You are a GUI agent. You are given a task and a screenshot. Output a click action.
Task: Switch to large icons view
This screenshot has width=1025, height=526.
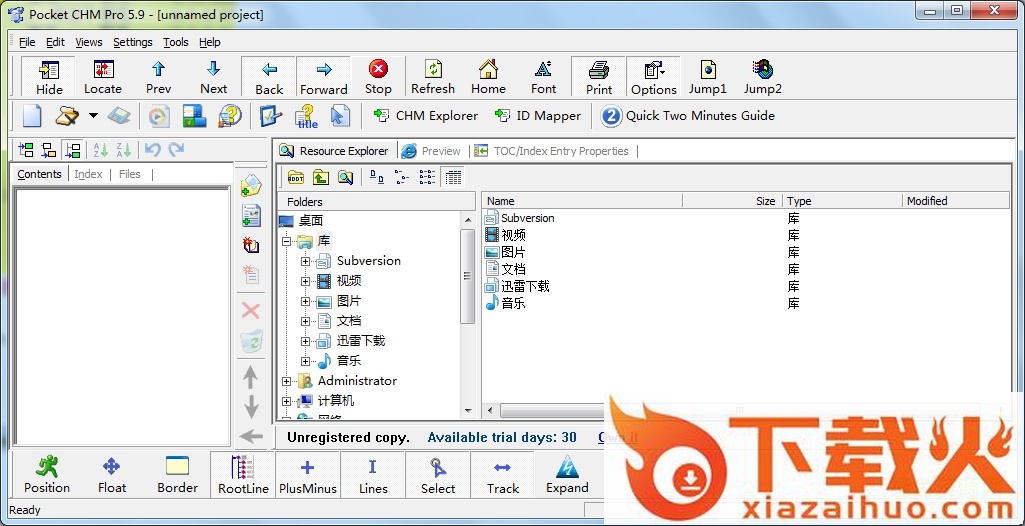click(x=377, y=177)
